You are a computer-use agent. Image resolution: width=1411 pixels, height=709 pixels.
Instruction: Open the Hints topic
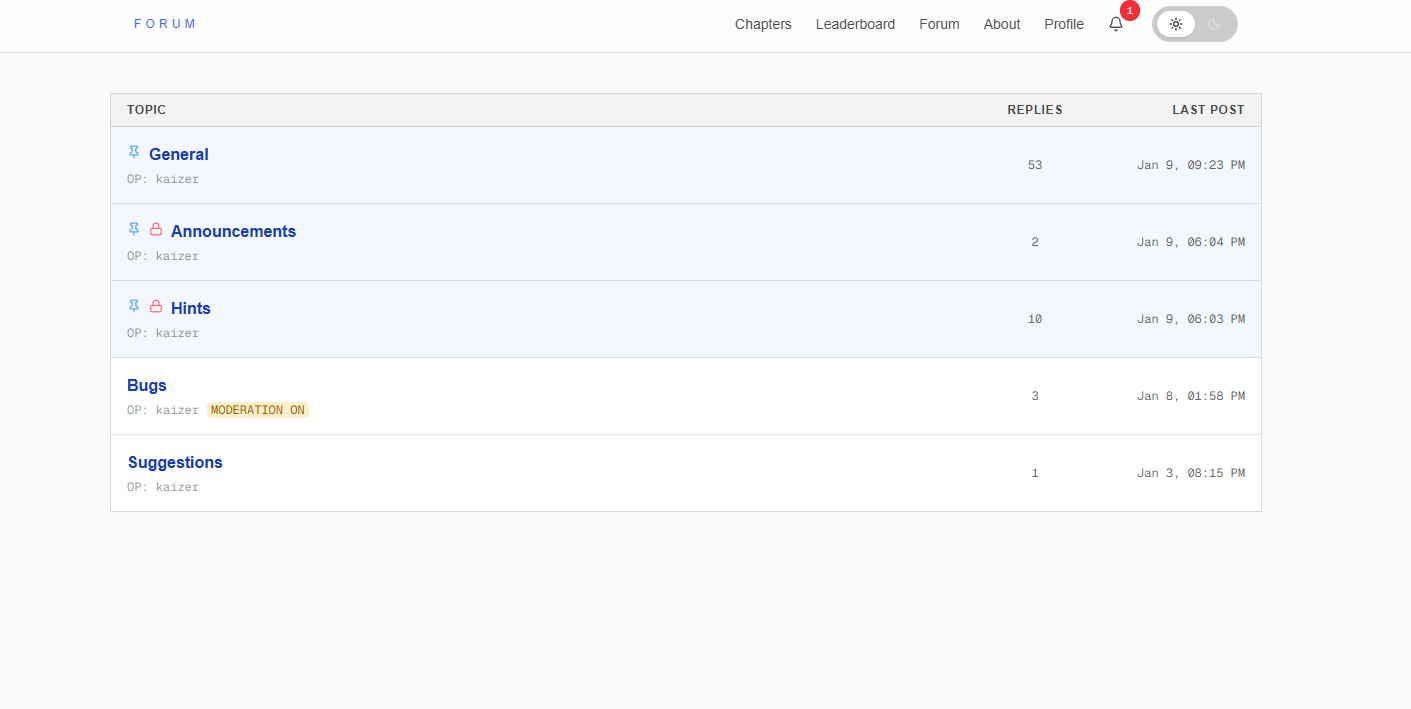point(190,308)
